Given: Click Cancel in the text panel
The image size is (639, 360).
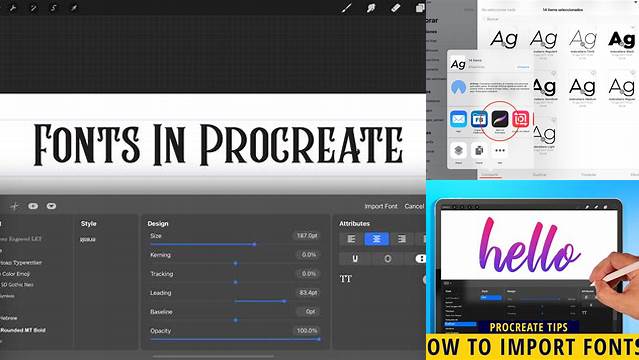Looking at the screenshot, I should [x=414, y=206].
